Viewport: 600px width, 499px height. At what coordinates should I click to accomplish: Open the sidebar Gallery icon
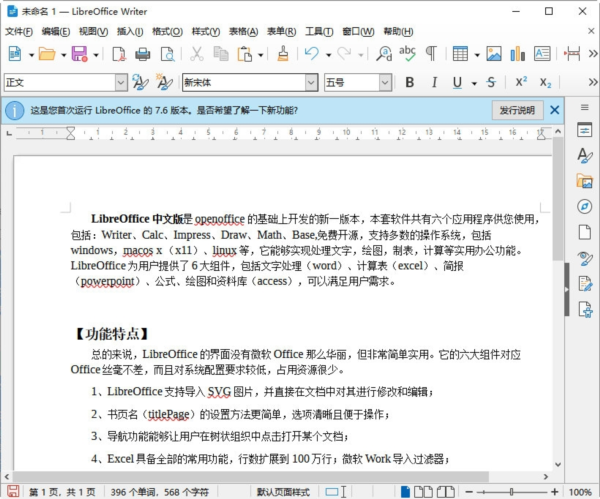pos(585,181)
